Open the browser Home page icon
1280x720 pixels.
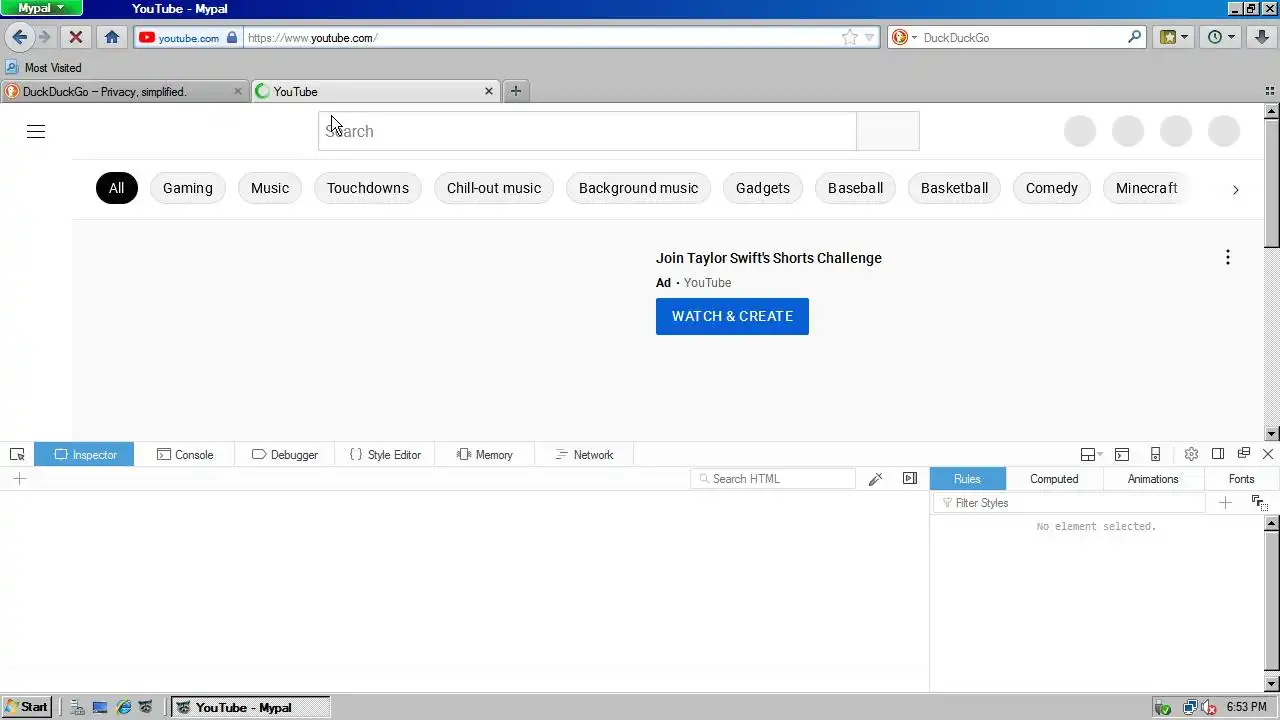(112, 37)
